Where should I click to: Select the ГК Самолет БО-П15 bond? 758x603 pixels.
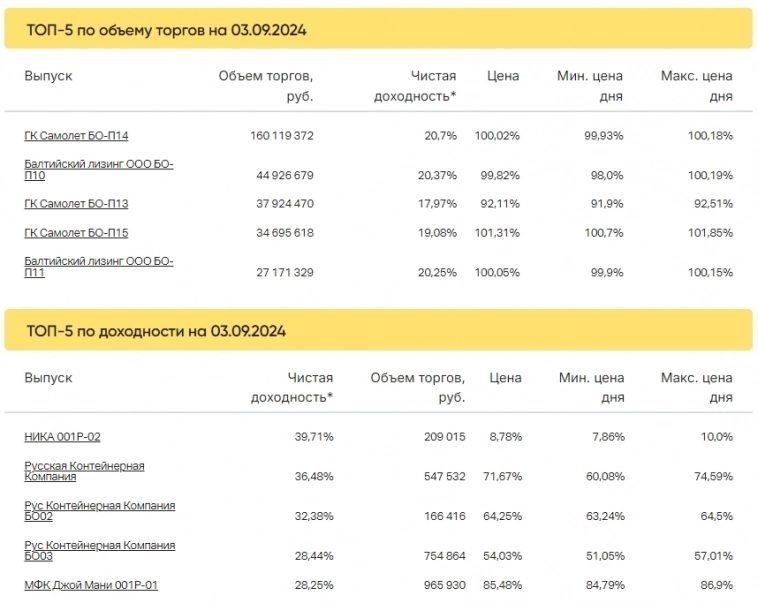tap(76, 233)
